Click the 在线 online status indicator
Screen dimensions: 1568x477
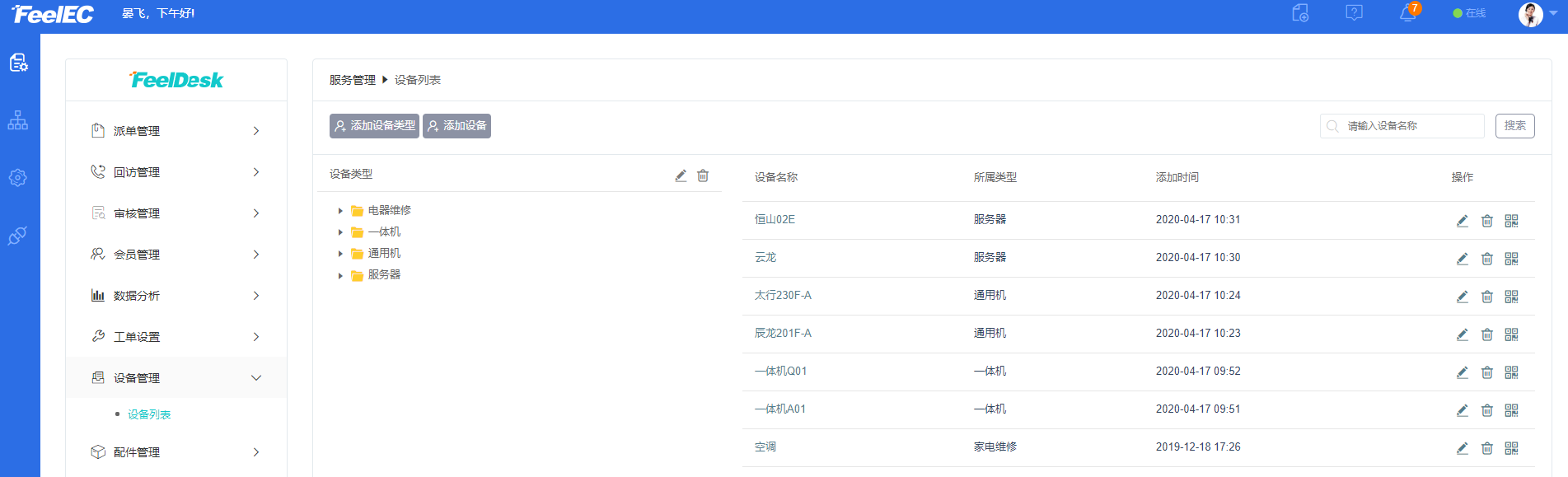(1469, 13)
